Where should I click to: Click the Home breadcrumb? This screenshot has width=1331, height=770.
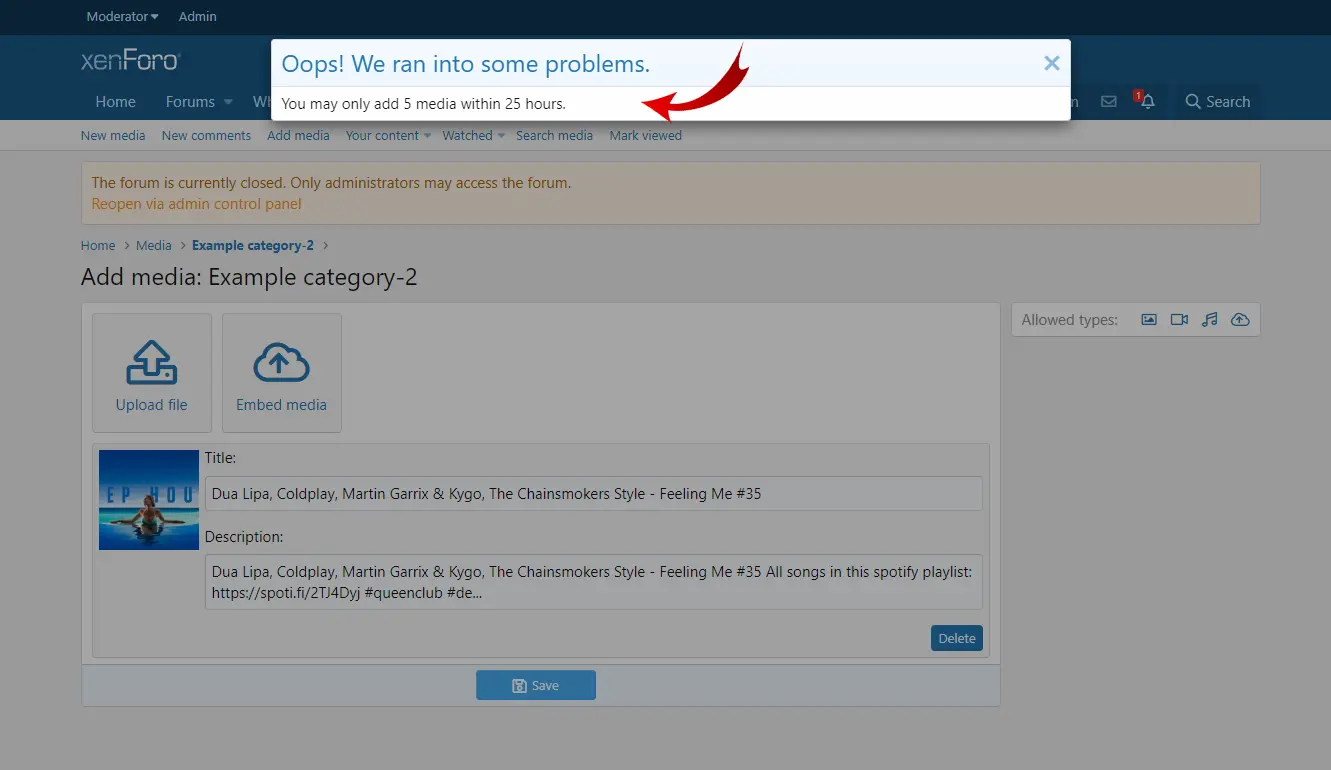(x=98, y=245)
